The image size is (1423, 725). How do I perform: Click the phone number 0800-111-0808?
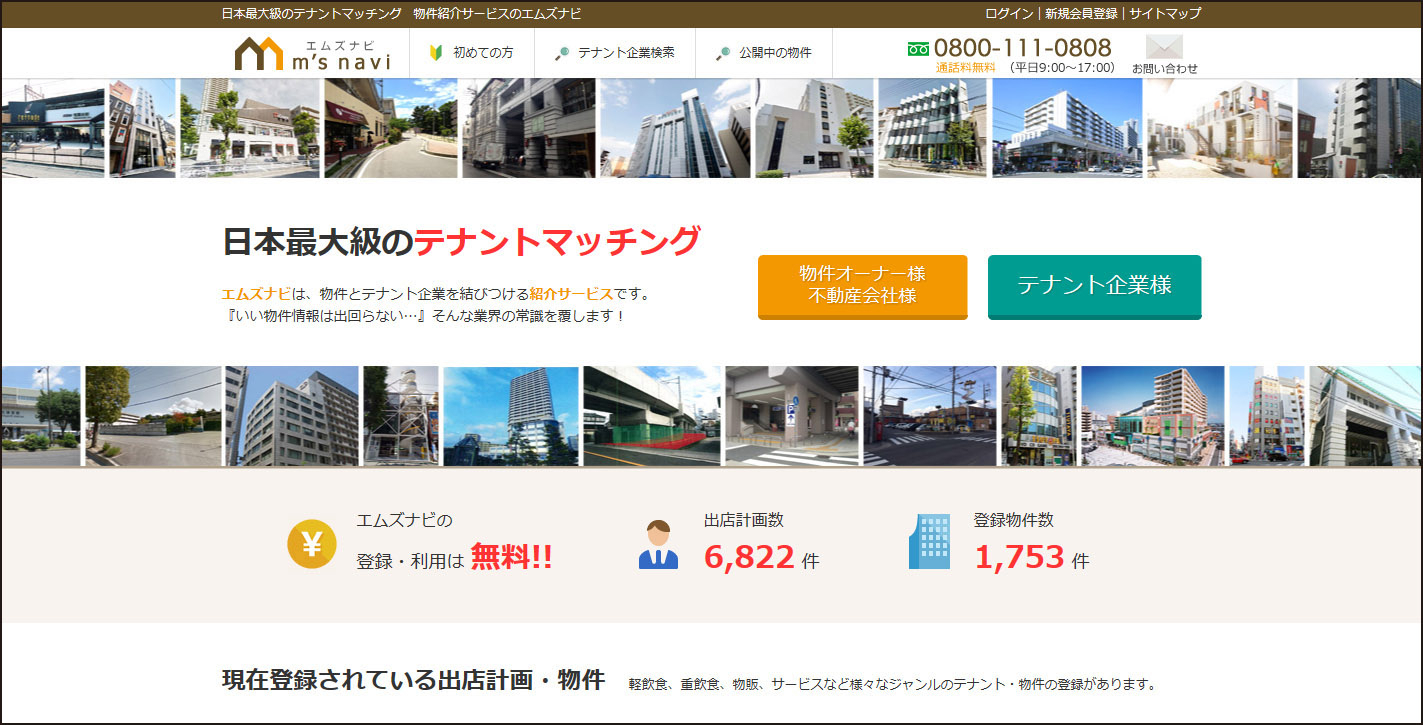click(x=1022, y=47)
